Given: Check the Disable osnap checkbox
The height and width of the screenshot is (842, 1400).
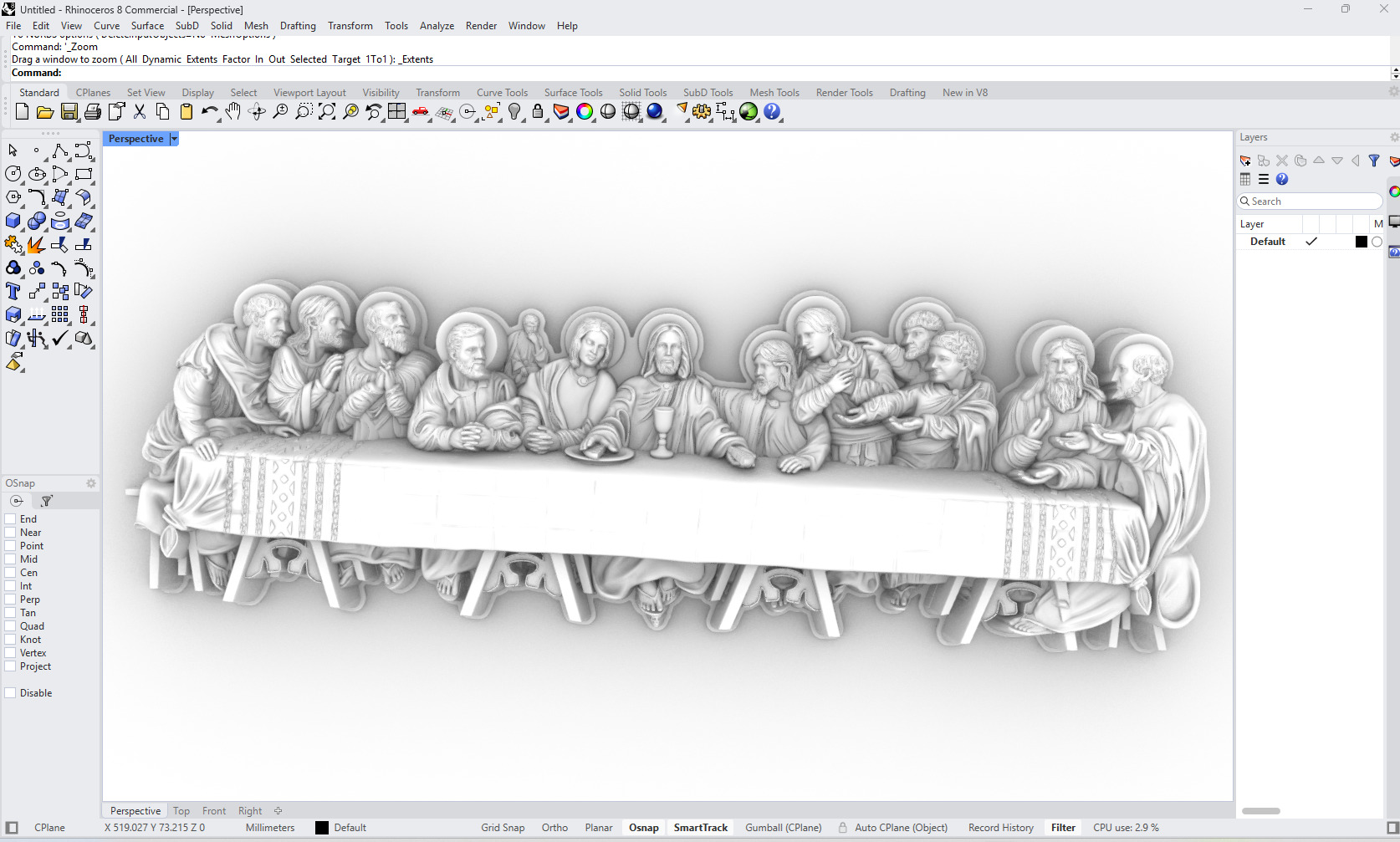Looking at the screenshot, I should (10, 693).
